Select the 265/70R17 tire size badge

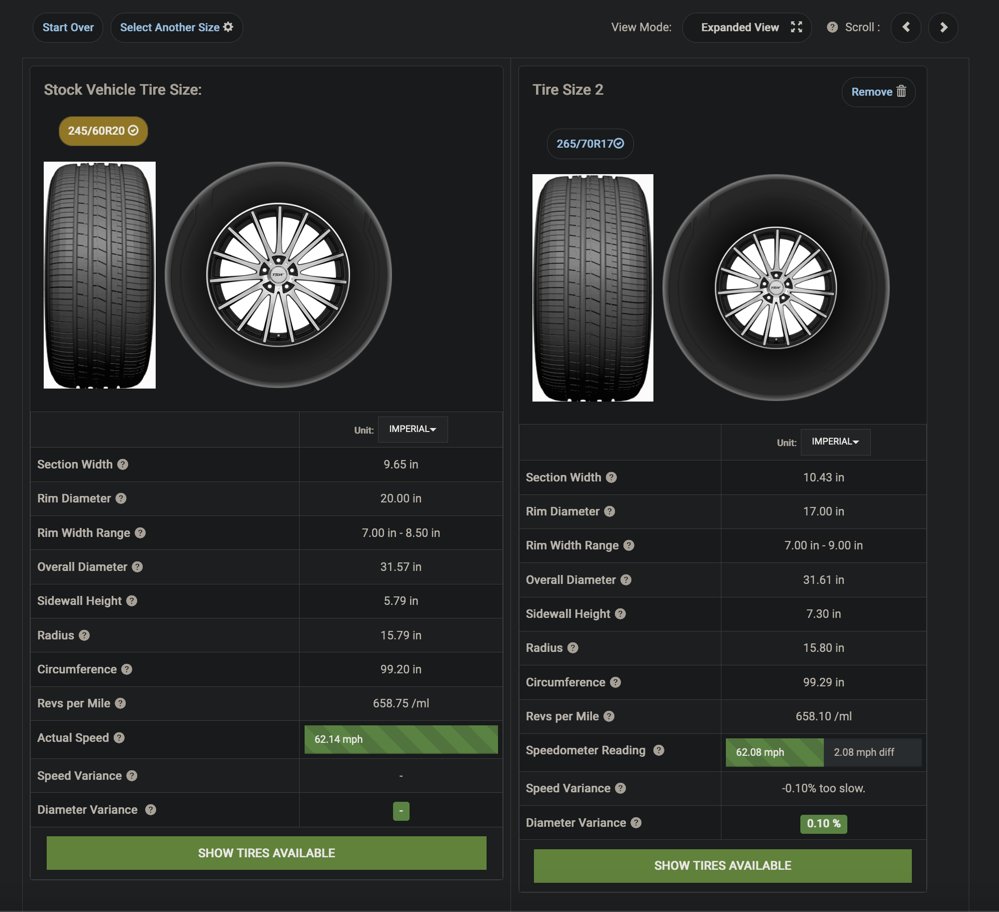pyautogui.click(x=590, y=143)
